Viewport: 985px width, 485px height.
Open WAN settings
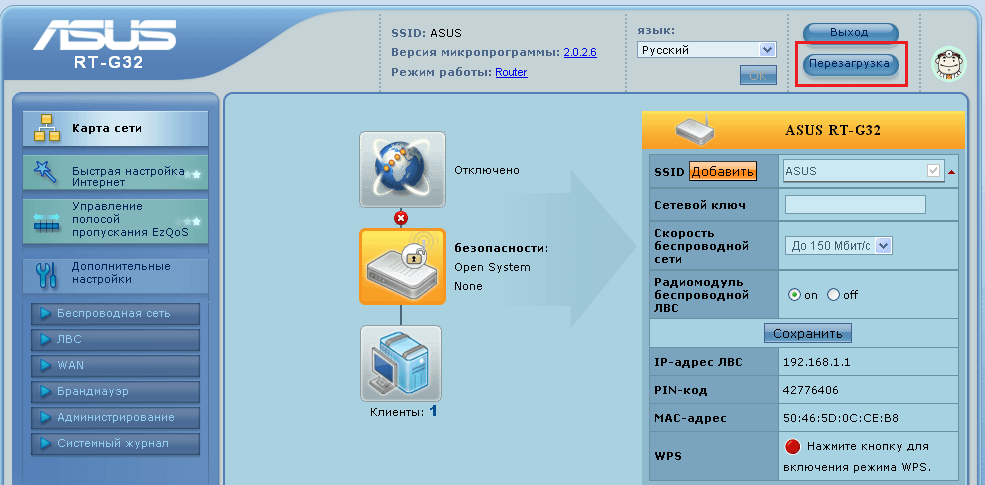click(x=115, y=365)
